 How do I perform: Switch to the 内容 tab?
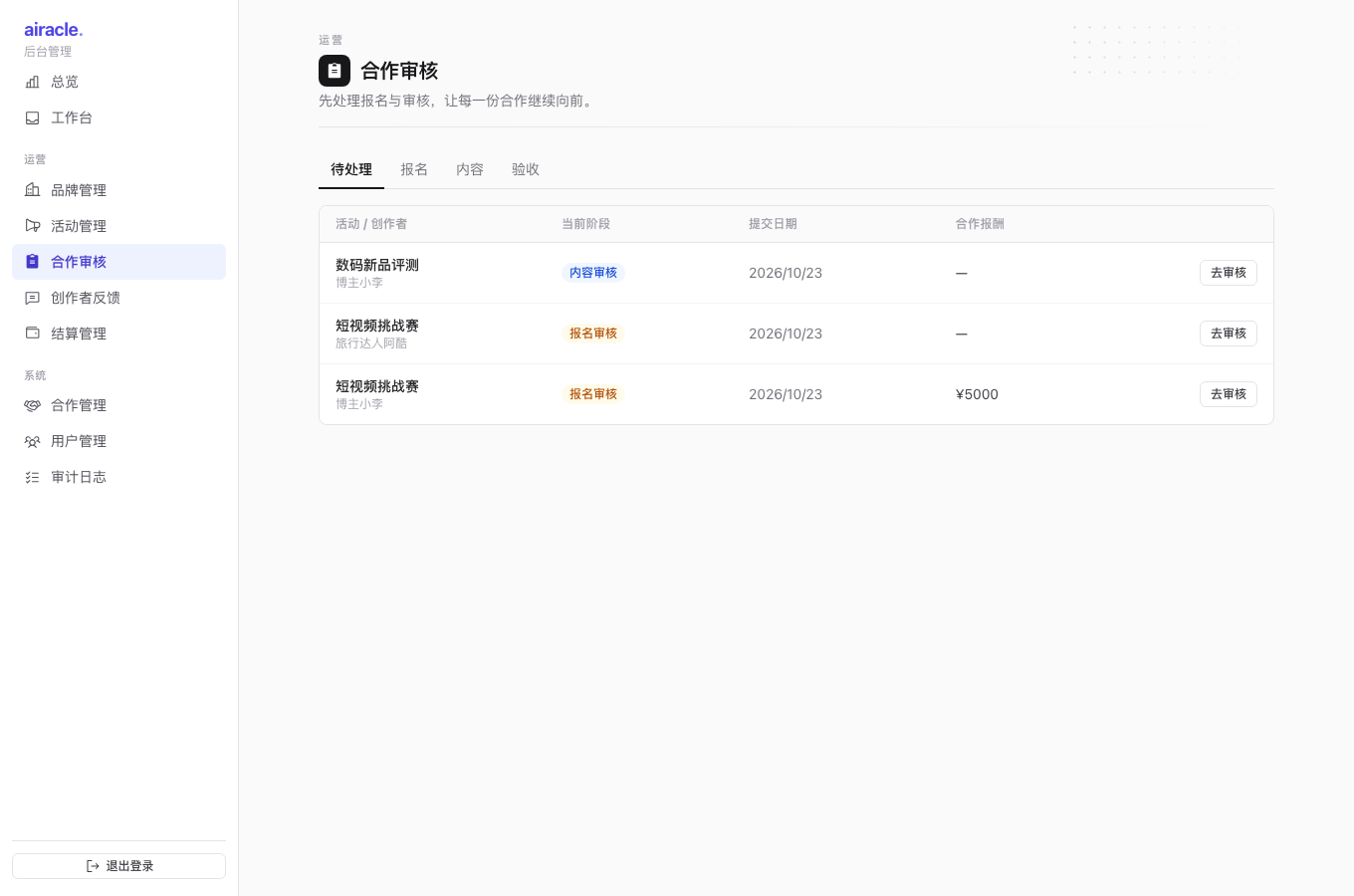[470, 169]
